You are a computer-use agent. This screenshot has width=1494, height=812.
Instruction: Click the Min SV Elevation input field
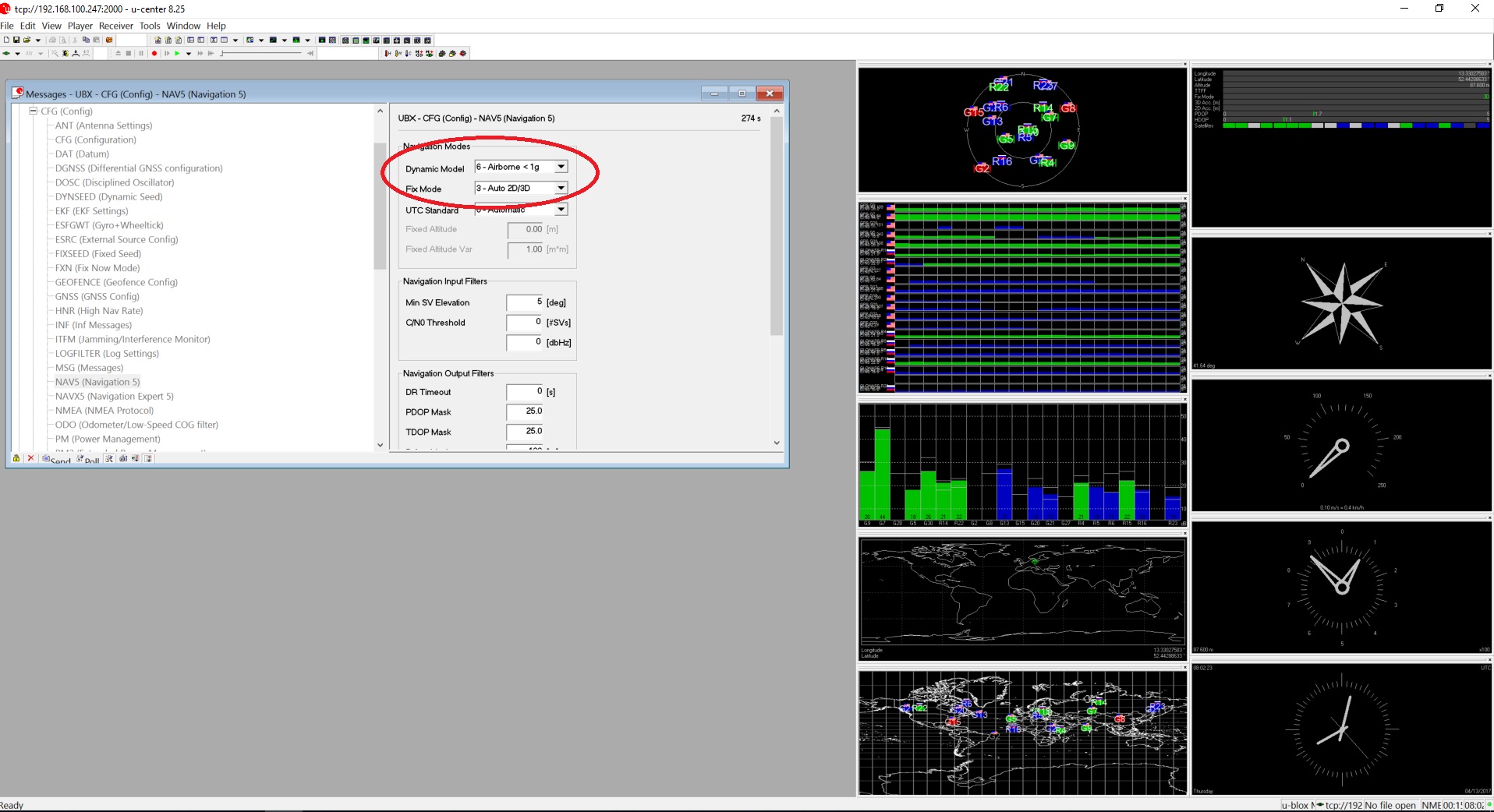coord(525,302)
